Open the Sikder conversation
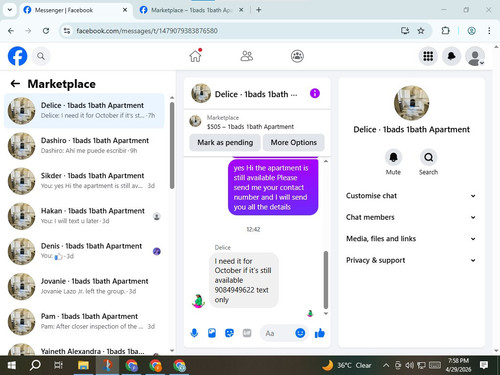The height and width of the screenshot is (375, 500). [84, 181]
